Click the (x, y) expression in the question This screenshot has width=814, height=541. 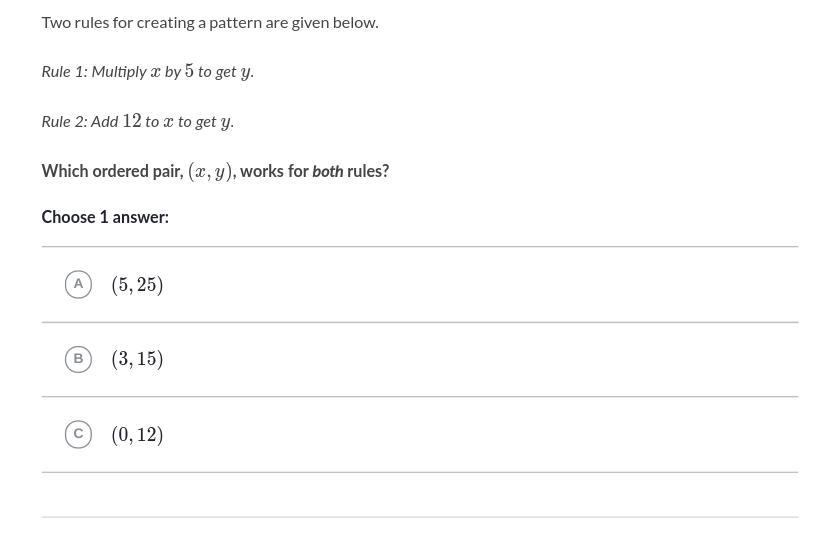click(210, 171)
